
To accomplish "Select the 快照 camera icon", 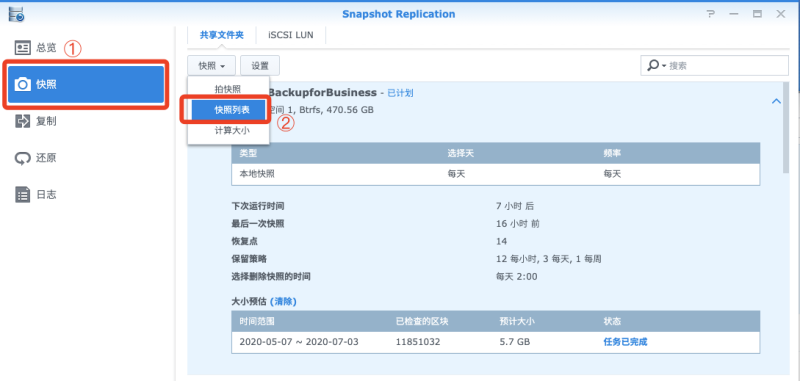I will [x=23, y=85].
